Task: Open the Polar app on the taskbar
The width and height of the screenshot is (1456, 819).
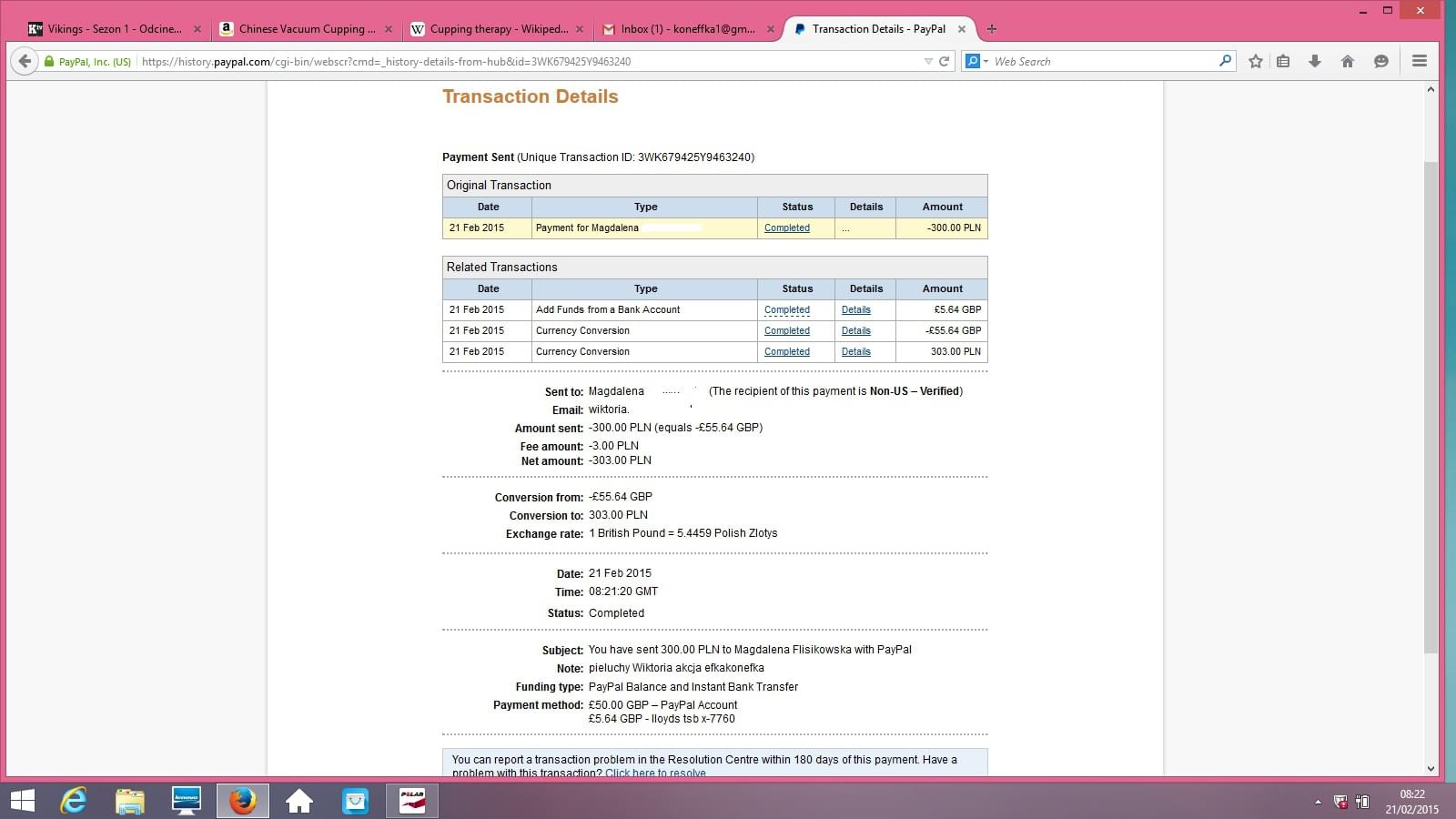Action: point(412,801)
